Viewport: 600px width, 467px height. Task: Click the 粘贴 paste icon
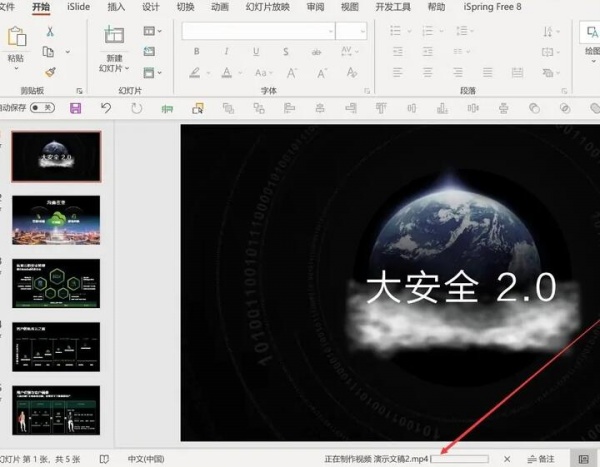point(16,37)
